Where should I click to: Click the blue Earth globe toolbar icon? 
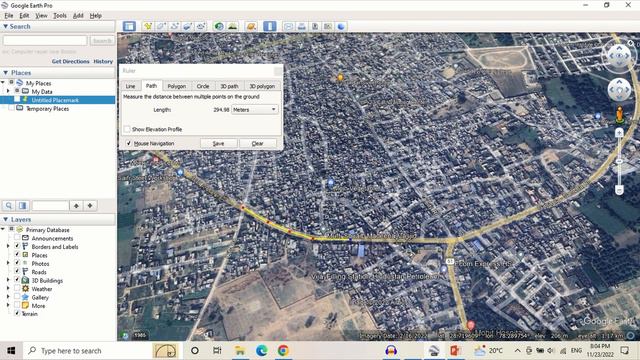point(341,27)
